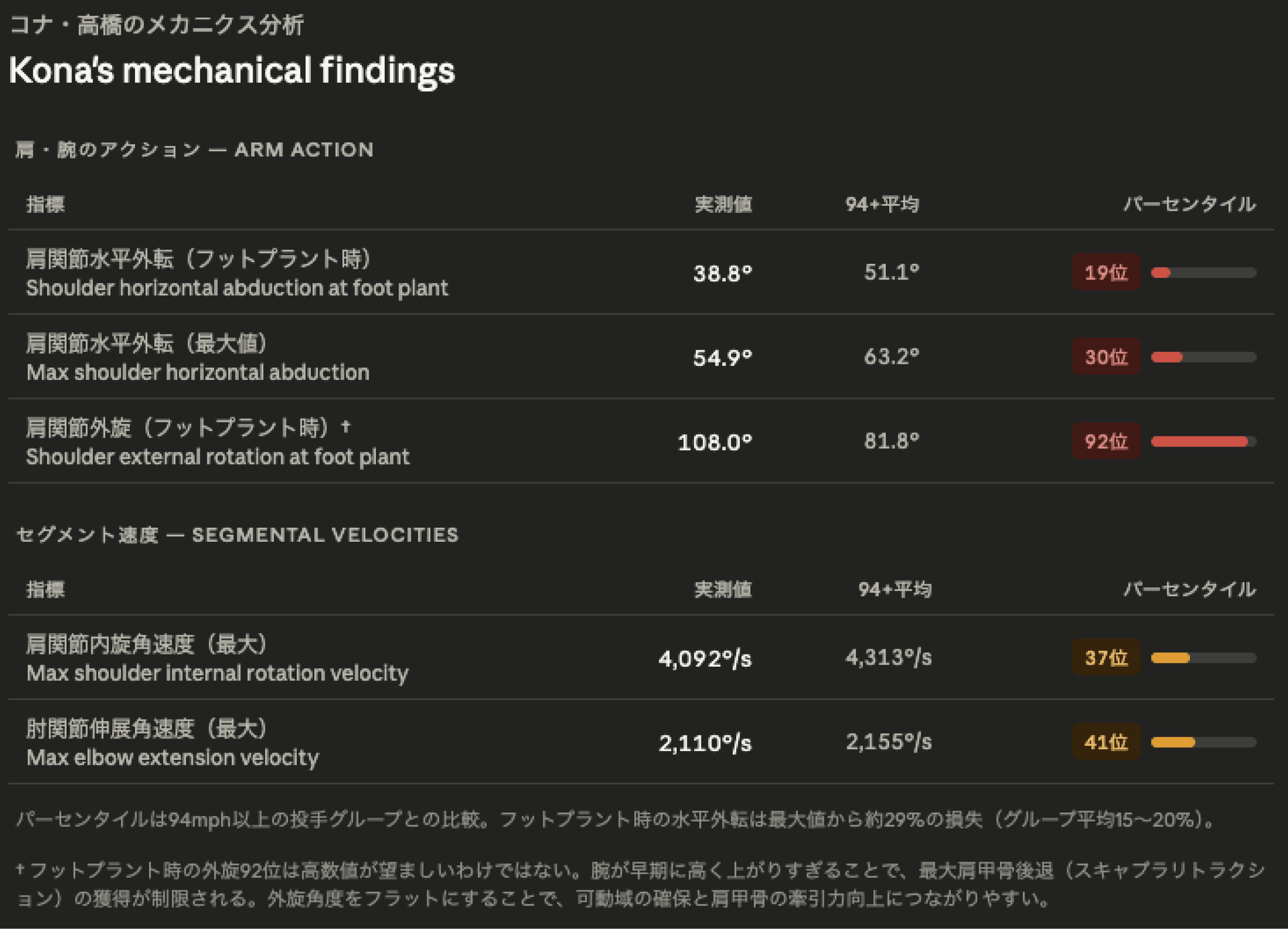The height and width of the screenshot is (929, 1288).
Task: Click the 30位 percentile badge
Action: pos(1105,357)
